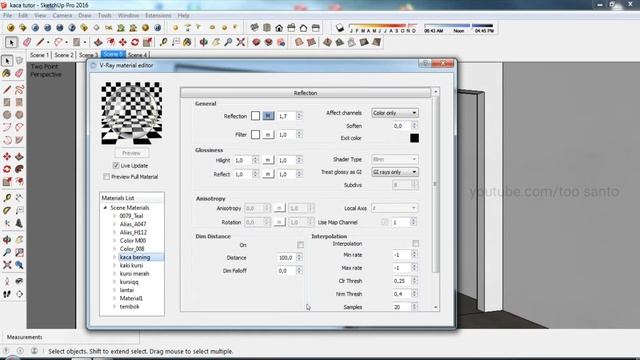The width and height of the screenshot is (640, 360).
Task: Click Zoom Extents in the top toolbar
Action: (x=241, y=42)
